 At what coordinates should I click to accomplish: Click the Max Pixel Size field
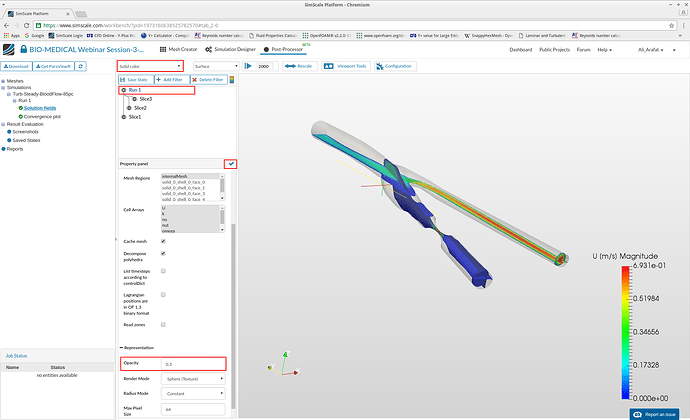193,409
